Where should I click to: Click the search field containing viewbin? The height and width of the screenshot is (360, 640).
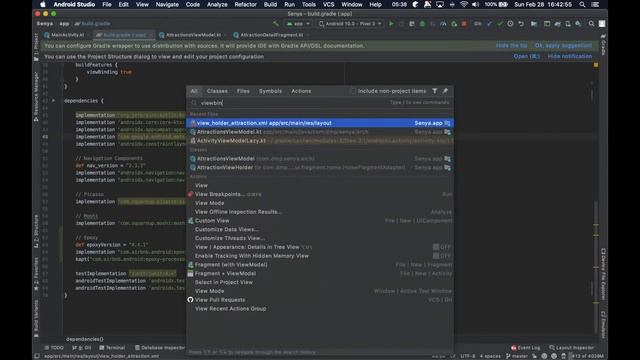320,103
